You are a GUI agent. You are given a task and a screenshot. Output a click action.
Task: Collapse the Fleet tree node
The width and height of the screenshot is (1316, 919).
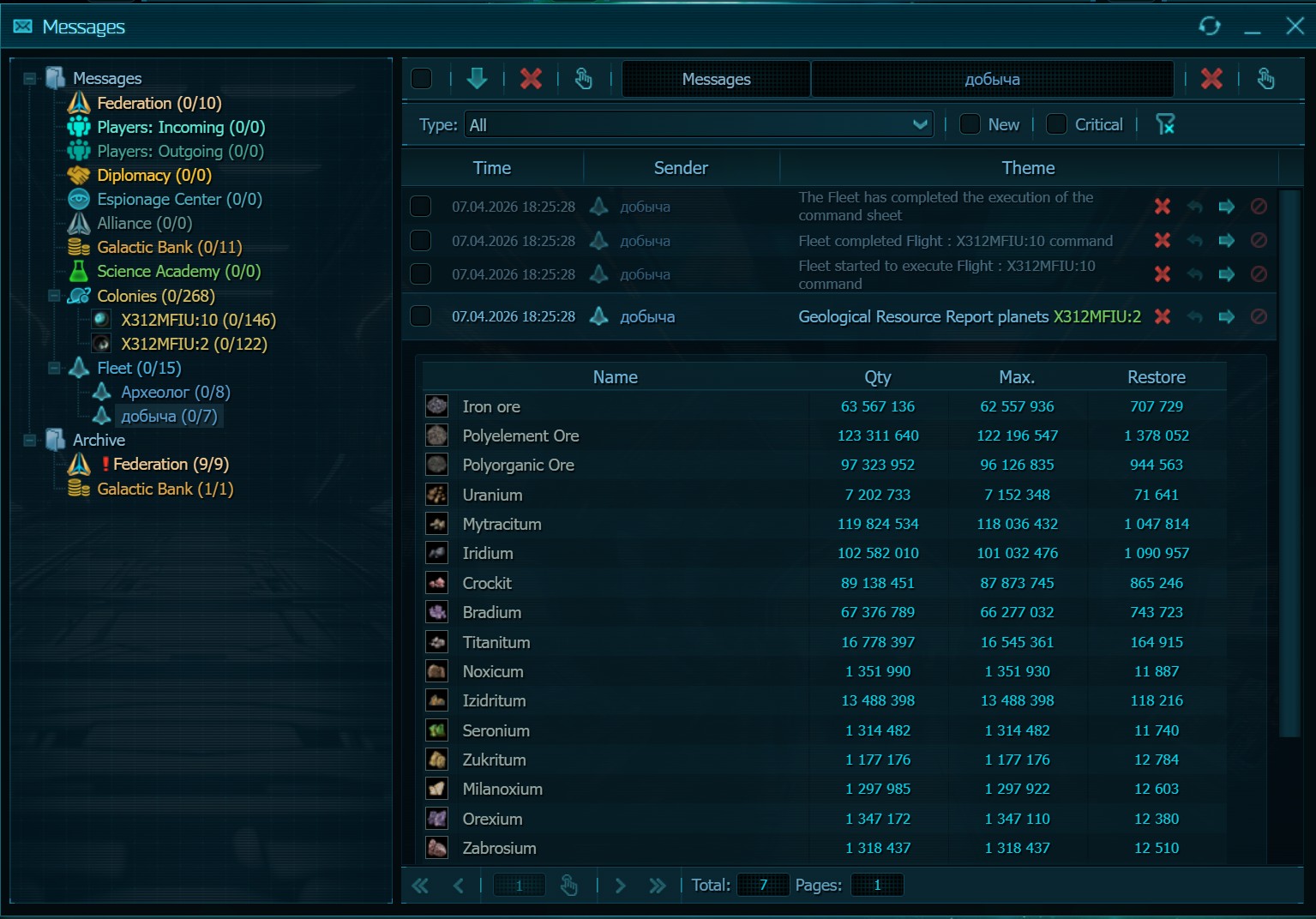pos(54,368)
